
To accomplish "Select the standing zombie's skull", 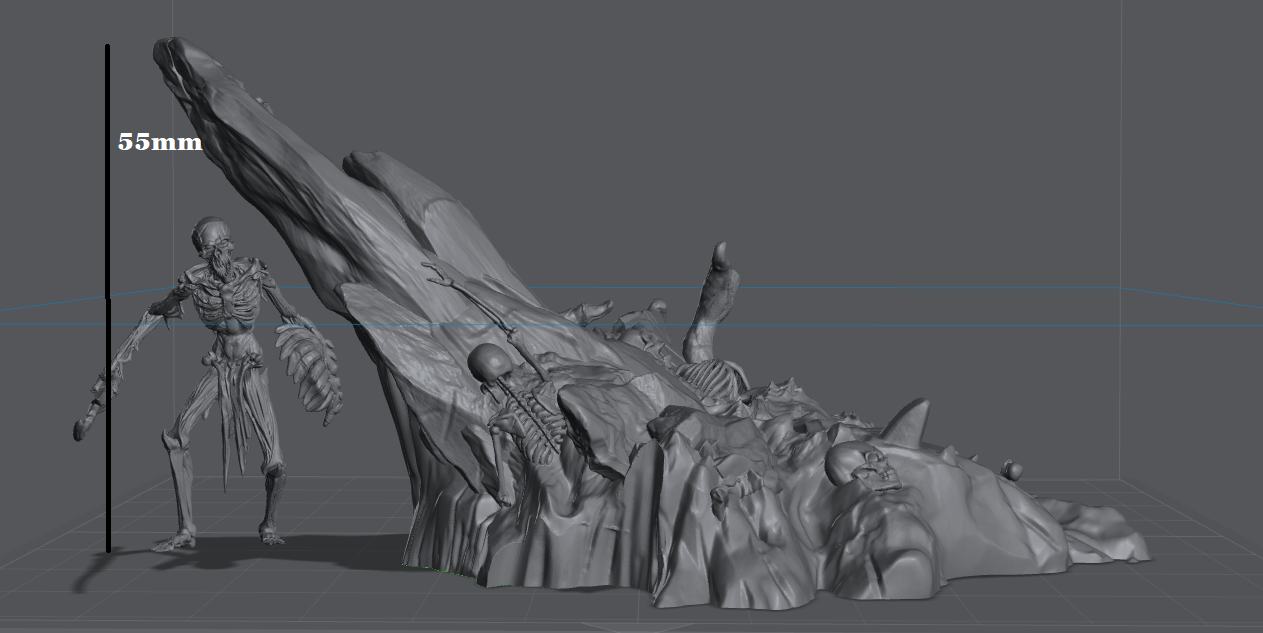I will (x=211, y=236).
